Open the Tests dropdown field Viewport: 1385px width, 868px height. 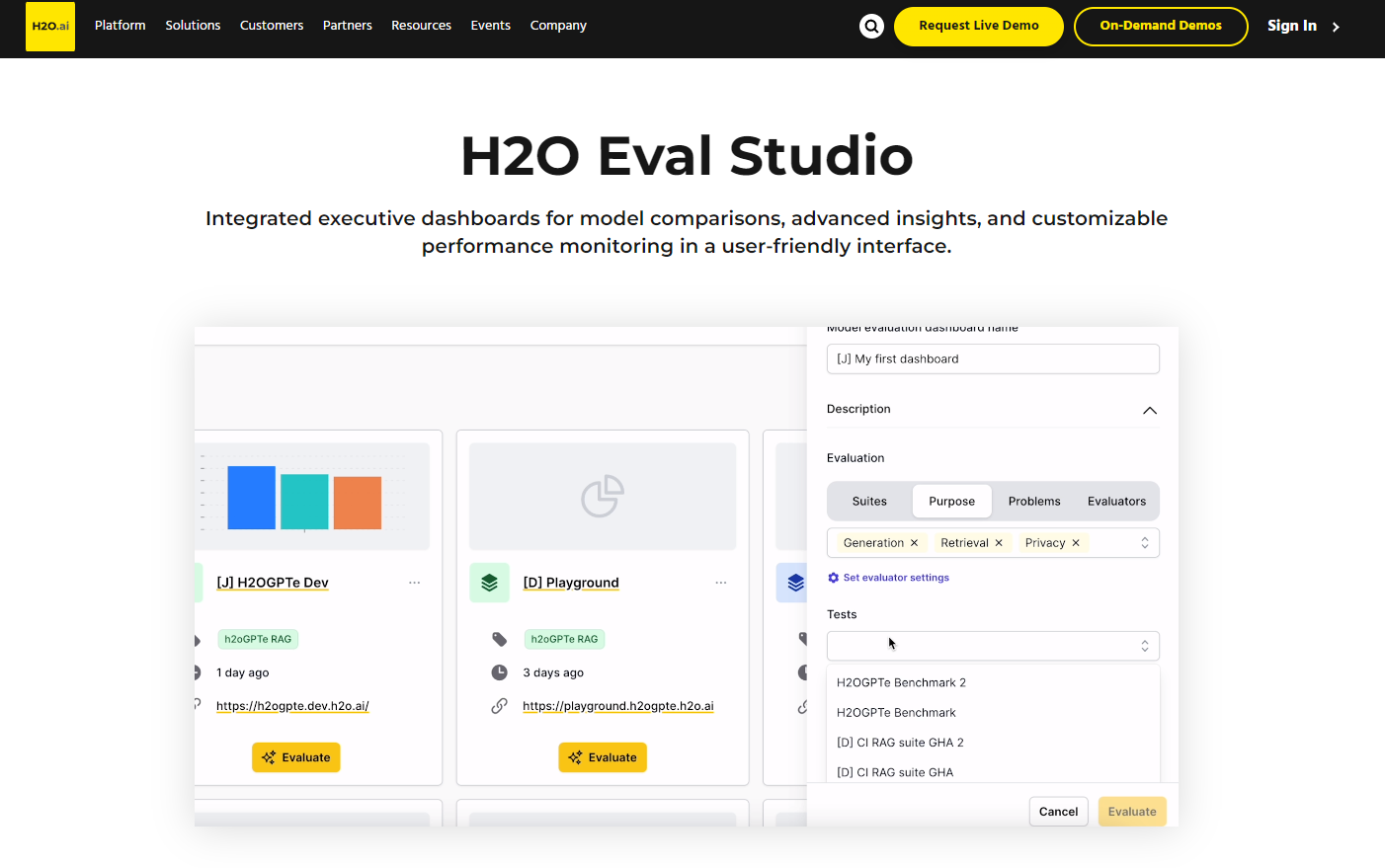click(x=992, y=646)
